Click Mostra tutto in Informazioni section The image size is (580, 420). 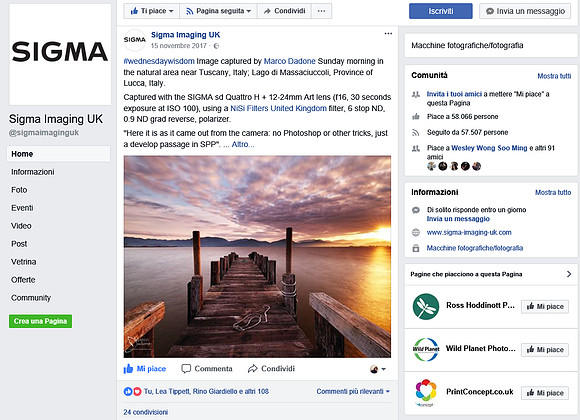tap(553, 192)
